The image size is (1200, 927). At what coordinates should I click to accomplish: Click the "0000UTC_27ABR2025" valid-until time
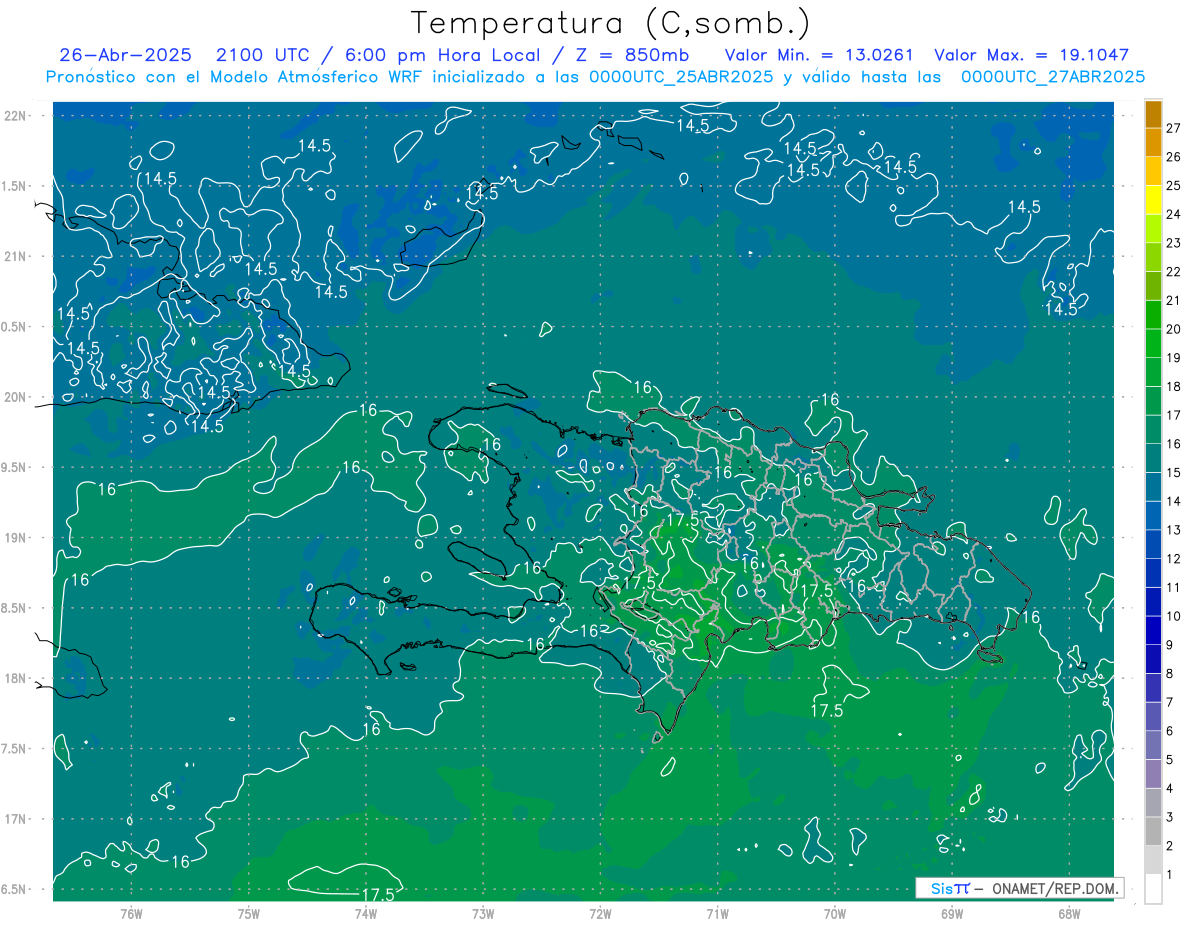click(1052, 77)
